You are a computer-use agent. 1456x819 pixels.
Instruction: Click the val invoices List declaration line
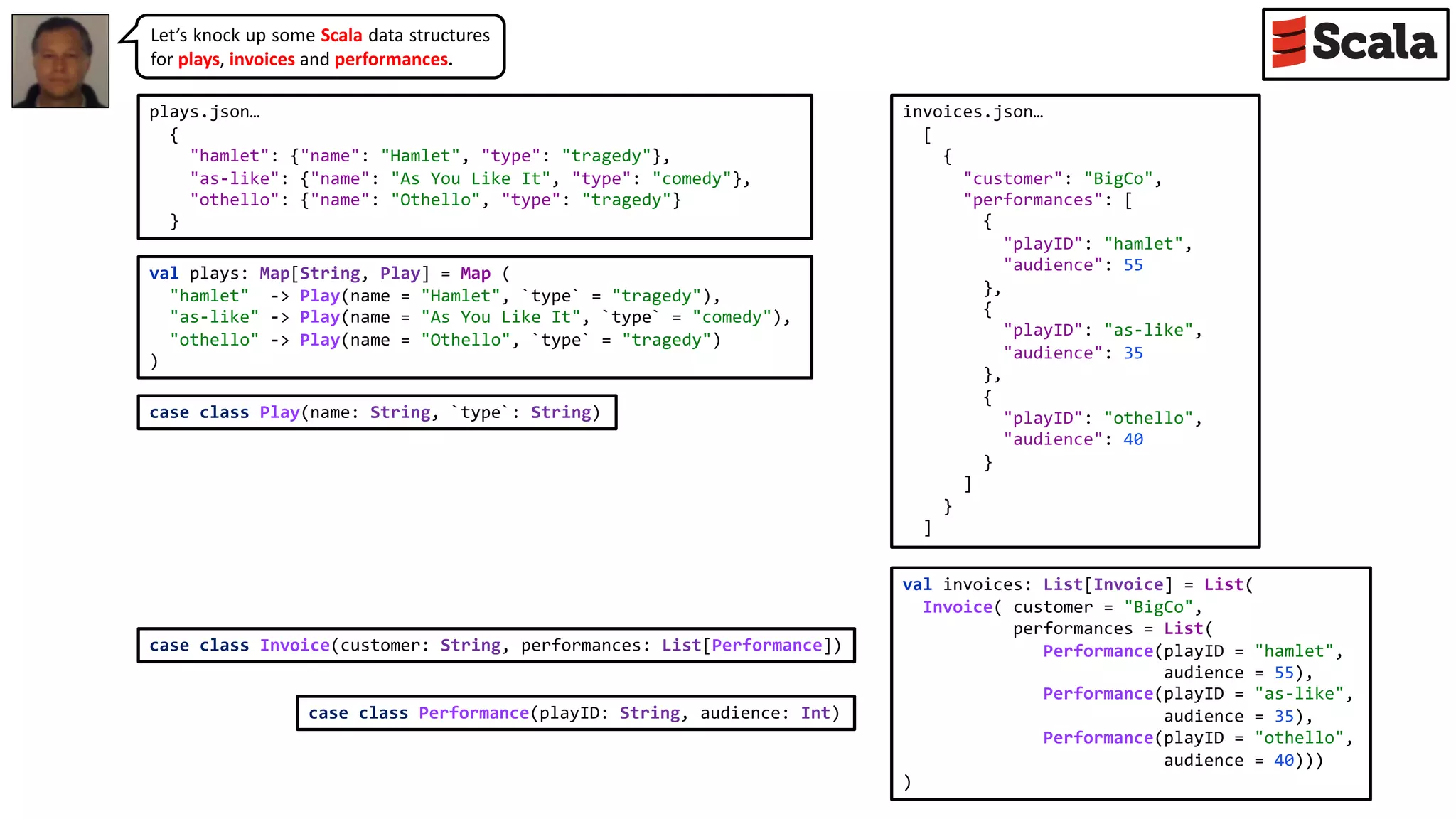click(x=1077, y=584)
